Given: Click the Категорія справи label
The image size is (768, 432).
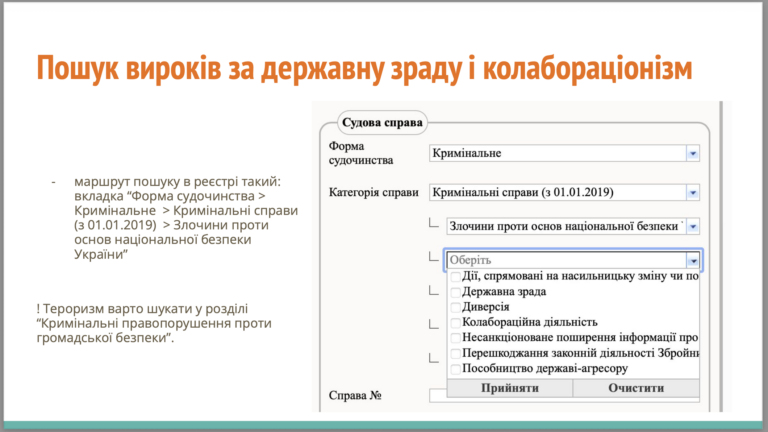Looking at the screenshot, I should (x=373, y=192).
